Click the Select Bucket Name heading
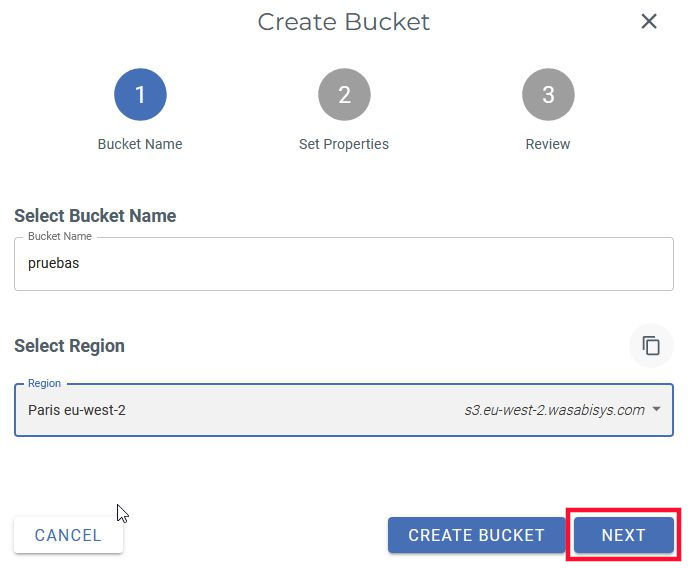 tap(95, 216)
